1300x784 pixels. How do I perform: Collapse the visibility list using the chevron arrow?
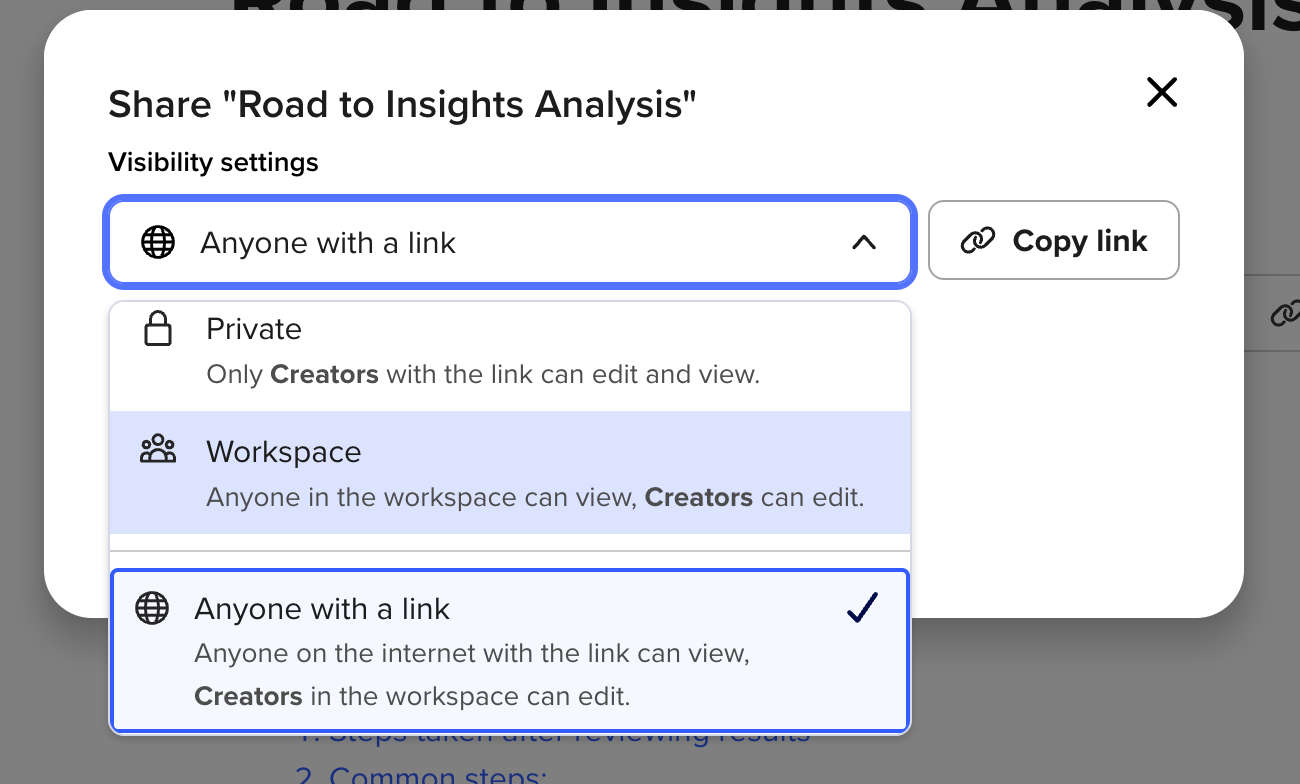(x=863, y=242)
